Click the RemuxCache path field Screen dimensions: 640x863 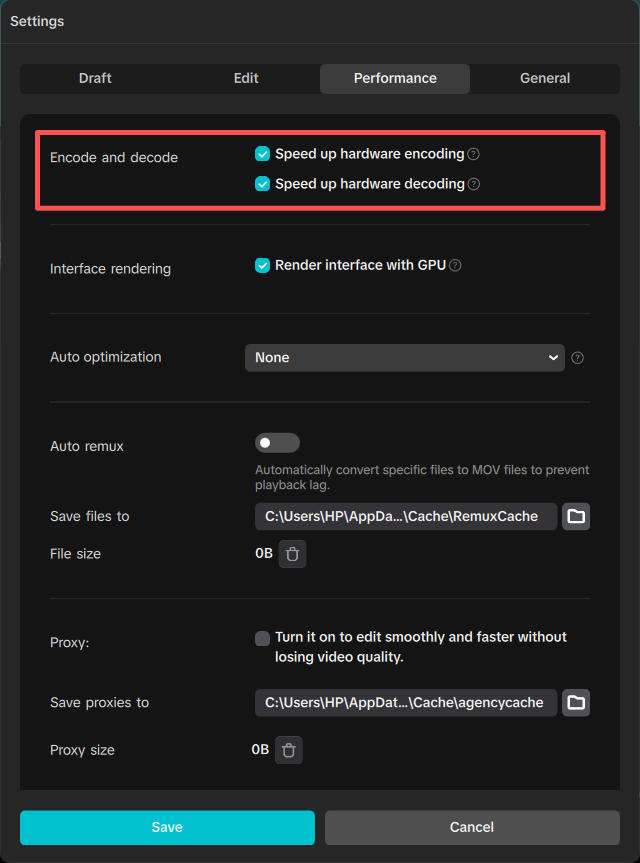(x=405, y=516)
